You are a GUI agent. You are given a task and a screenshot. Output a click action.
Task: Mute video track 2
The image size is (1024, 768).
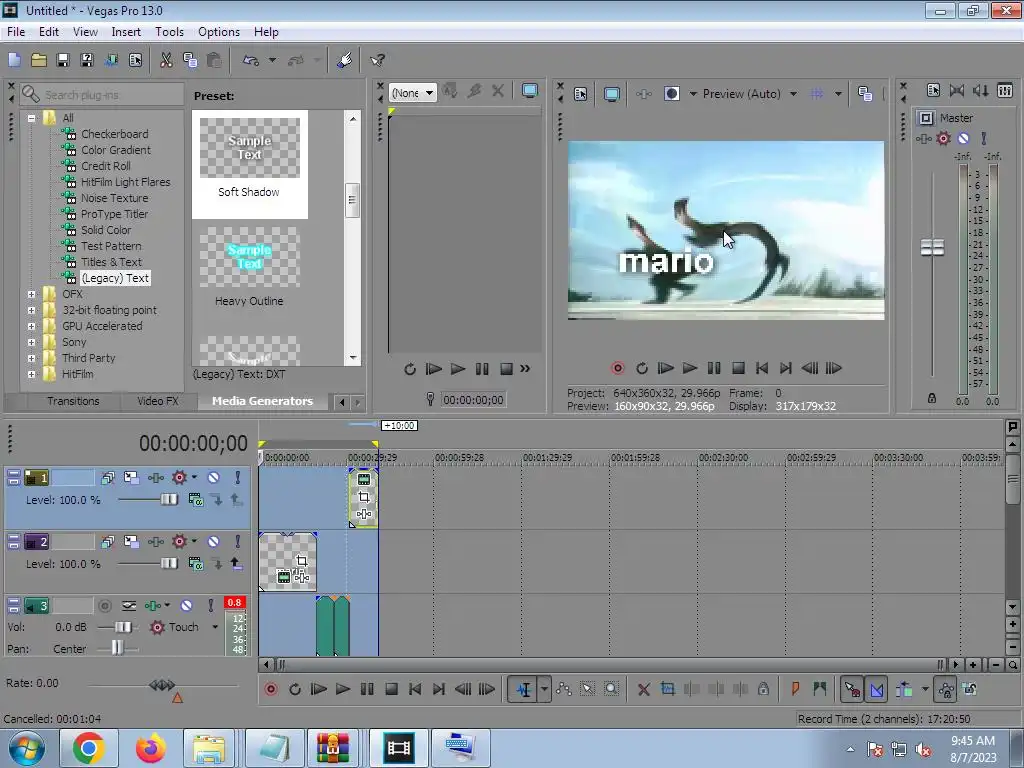(214, 542)
